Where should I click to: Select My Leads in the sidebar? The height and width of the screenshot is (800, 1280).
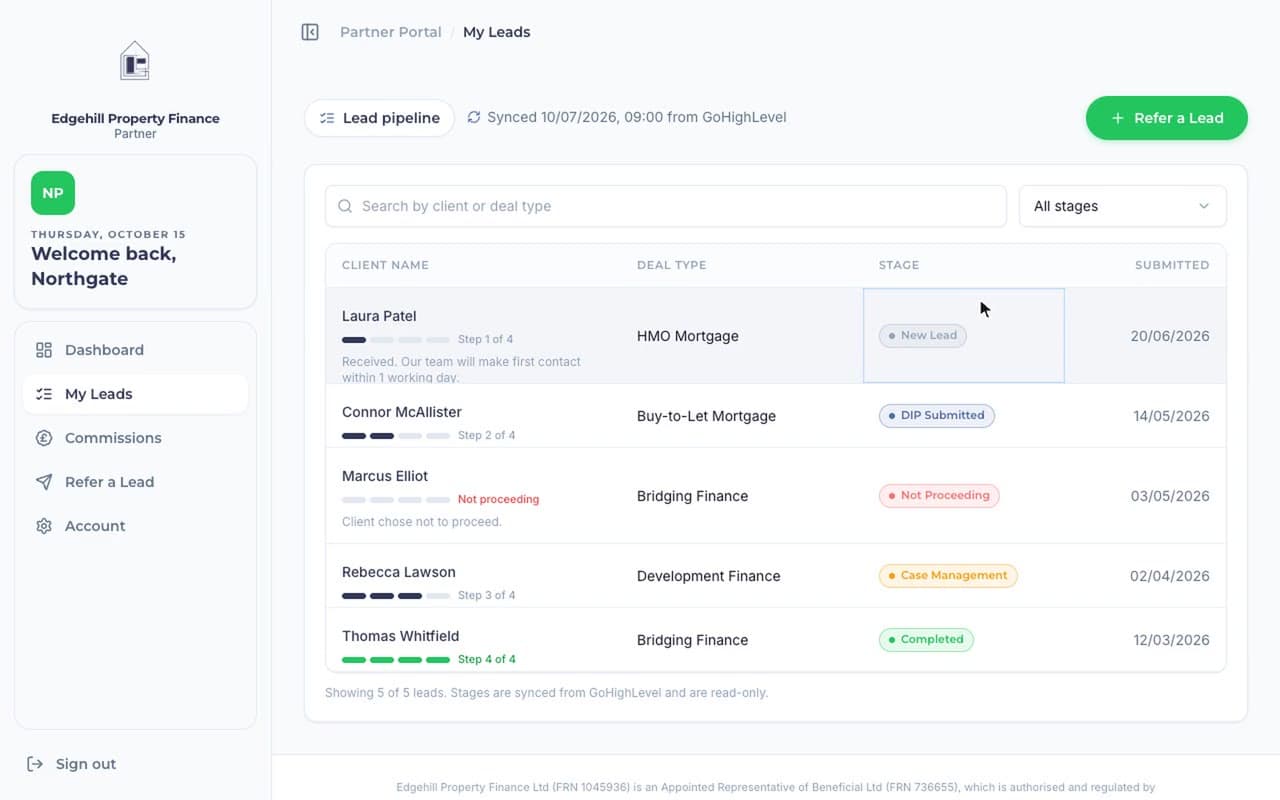click(135, 394)
